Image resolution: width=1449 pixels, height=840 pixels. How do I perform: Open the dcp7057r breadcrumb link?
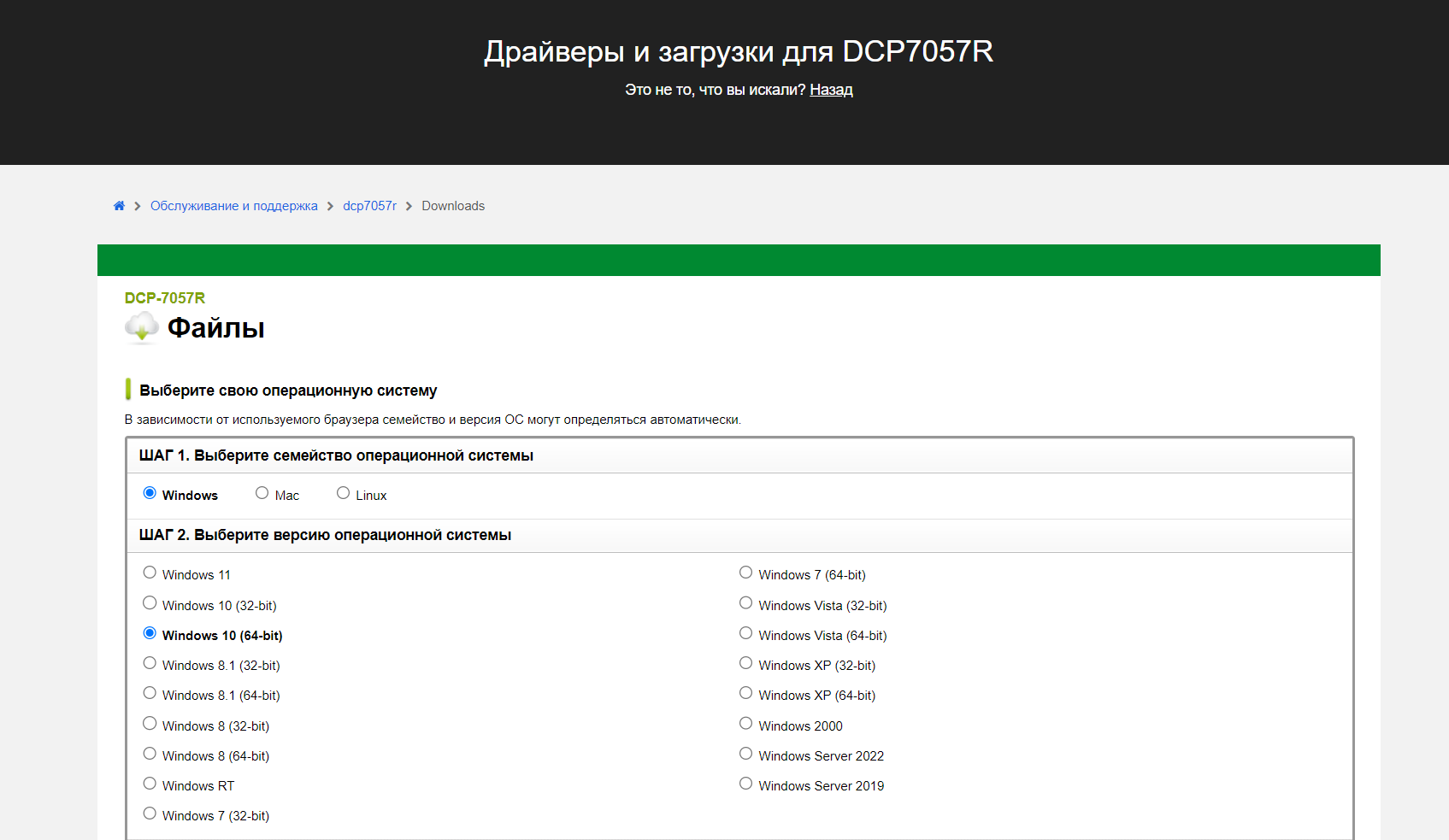point(369,206)
